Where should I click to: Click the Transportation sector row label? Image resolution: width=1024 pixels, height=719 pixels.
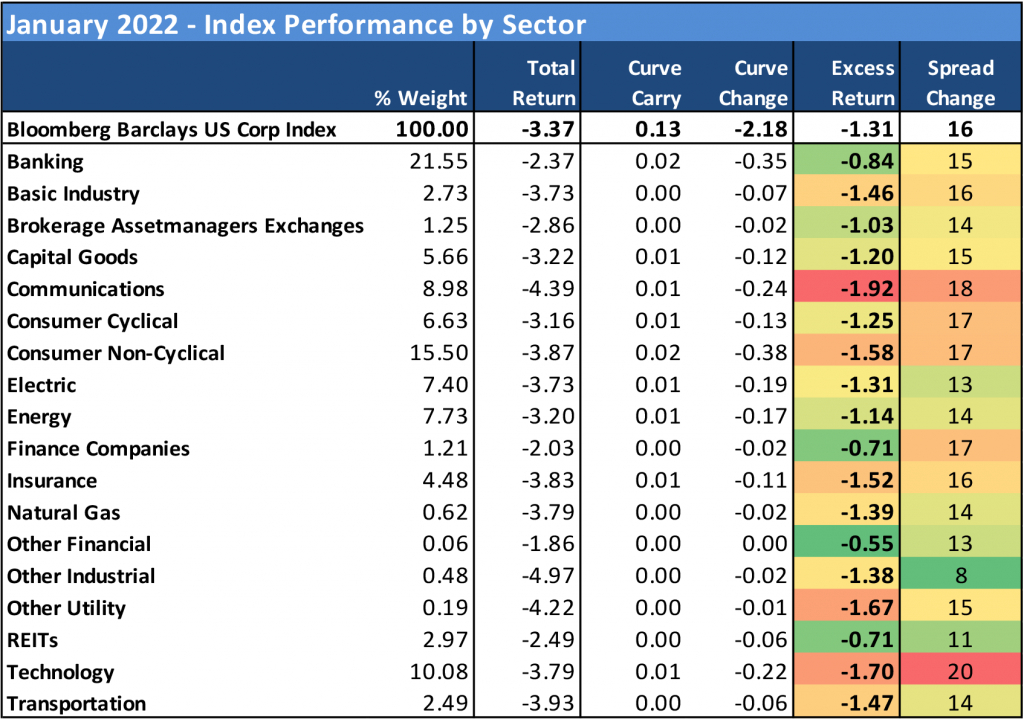[x=75, y=704]
